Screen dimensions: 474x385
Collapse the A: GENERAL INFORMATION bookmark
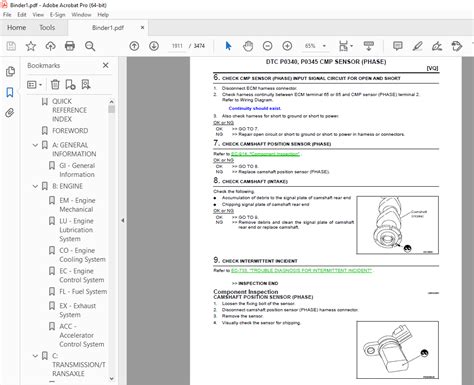(35, 145)
